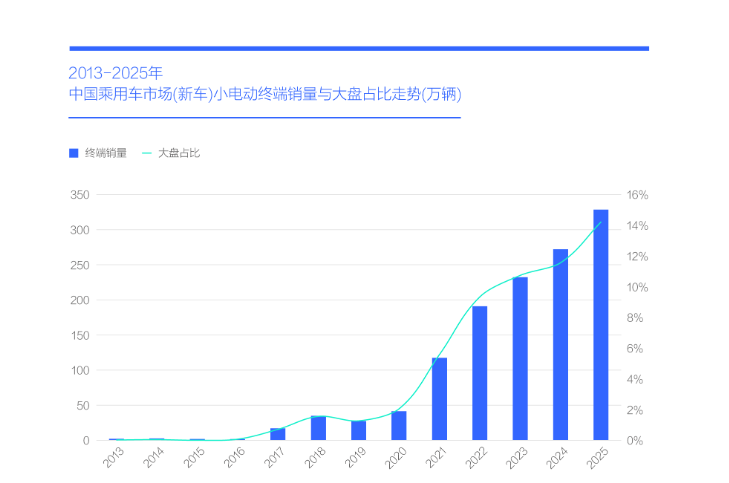Click the chart title starting with 中国乘用车市场

(x=265, y=94)
